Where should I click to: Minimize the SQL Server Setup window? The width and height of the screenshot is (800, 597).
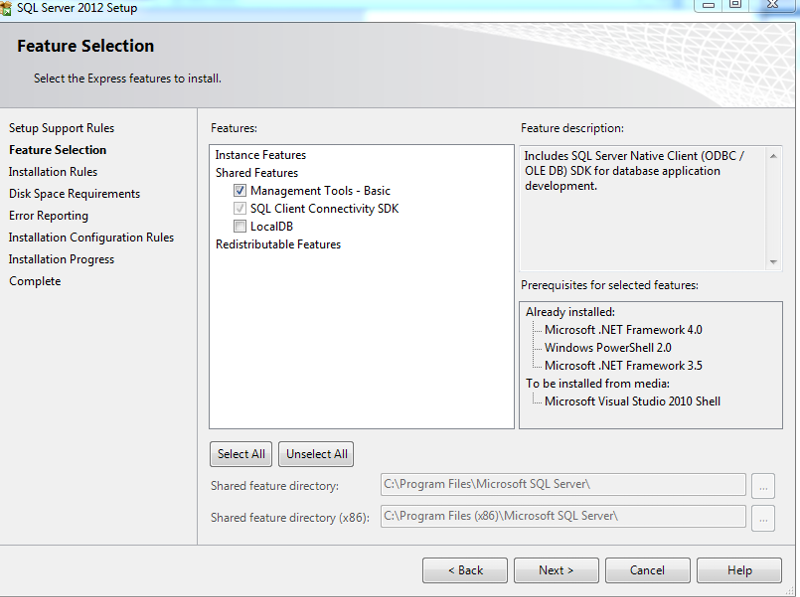(708, 5)
